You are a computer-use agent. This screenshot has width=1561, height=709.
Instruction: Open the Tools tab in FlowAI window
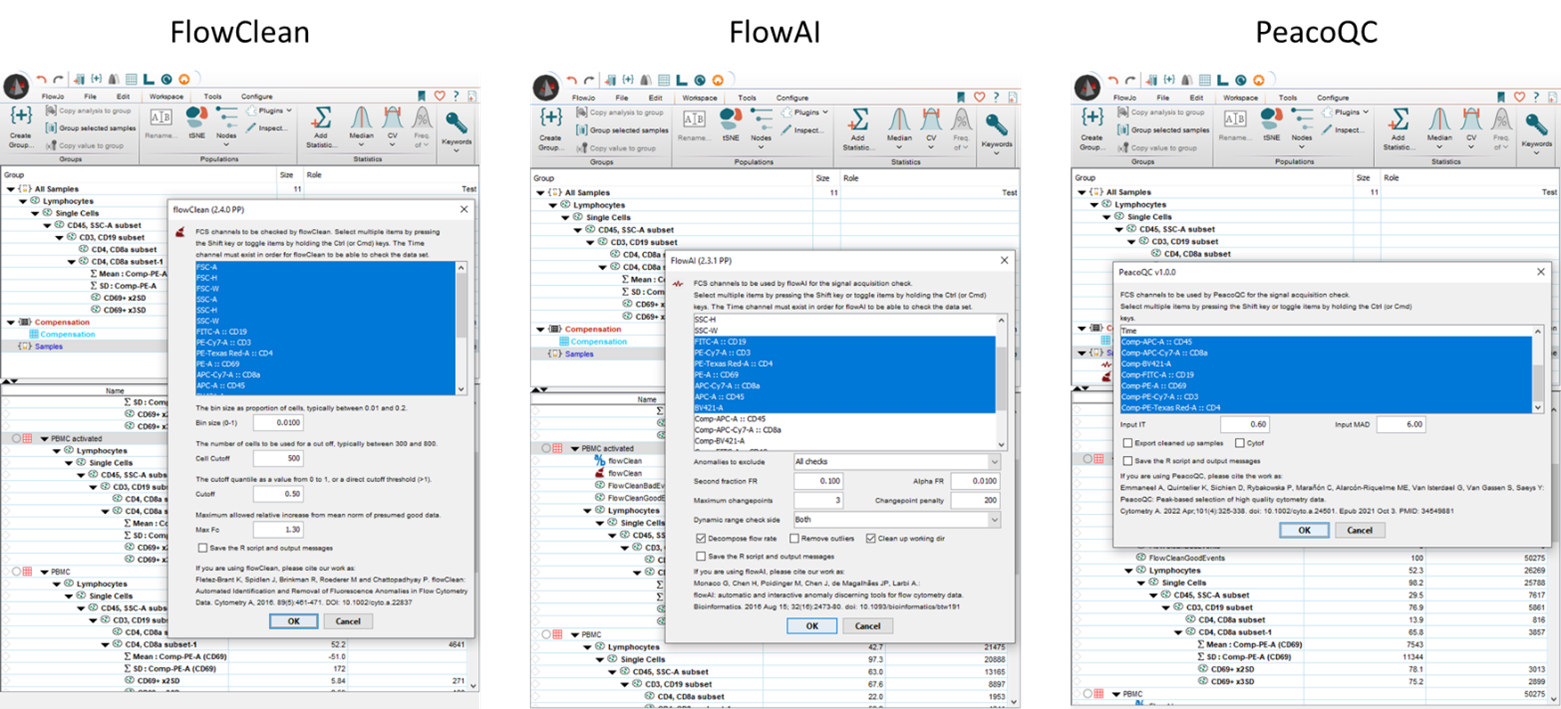(x=747, y=98)
